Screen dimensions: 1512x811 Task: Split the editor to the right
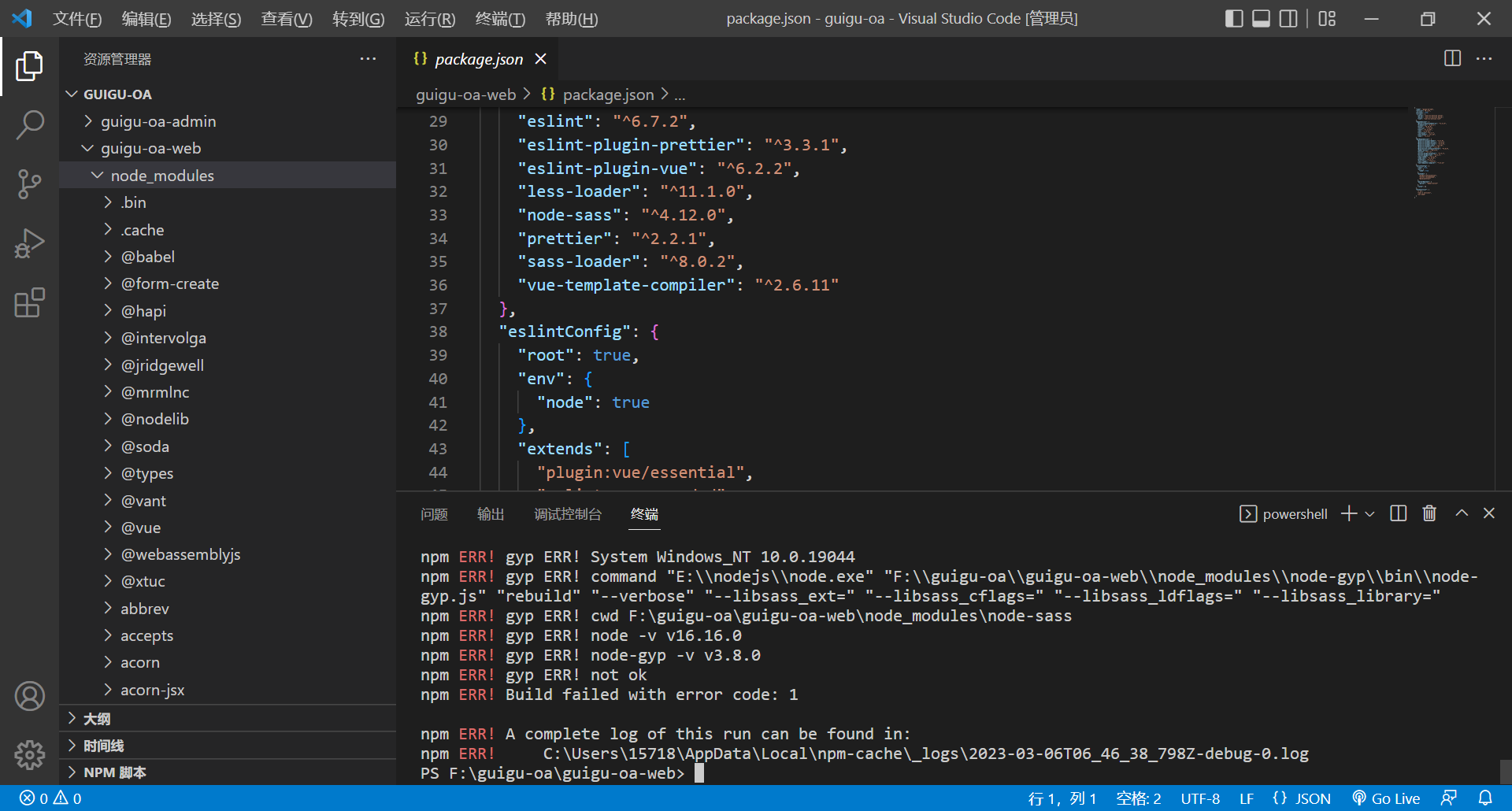[x=1452, y=59]
